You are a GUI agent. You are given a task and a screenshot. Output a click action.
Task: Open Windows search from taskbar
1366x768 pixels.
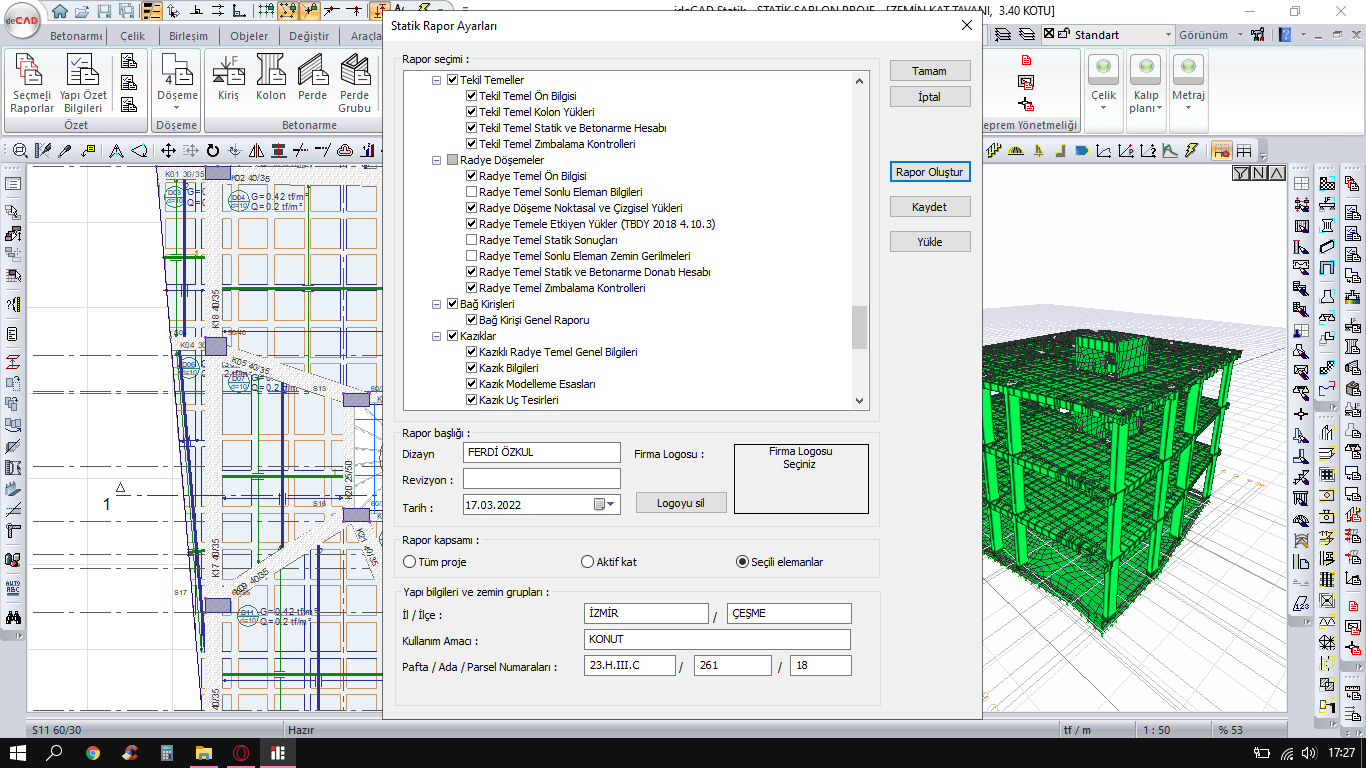(x=55, y=752)
